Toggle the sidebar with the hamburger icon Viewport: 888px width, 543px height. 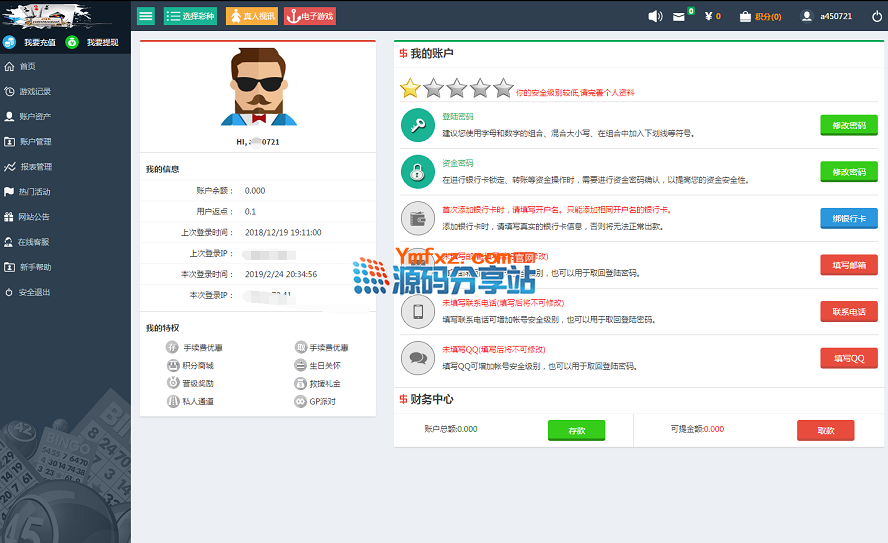146,16
